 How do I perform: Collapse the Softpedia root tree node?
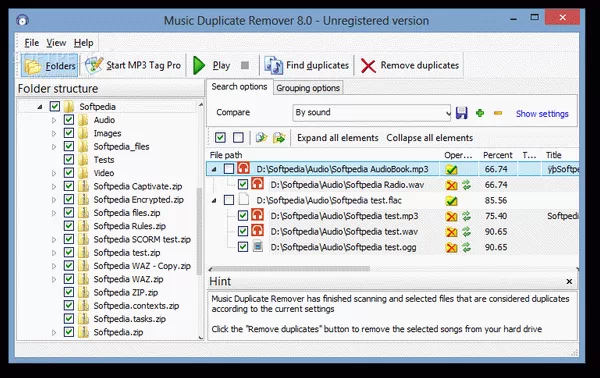click(40, 107)
